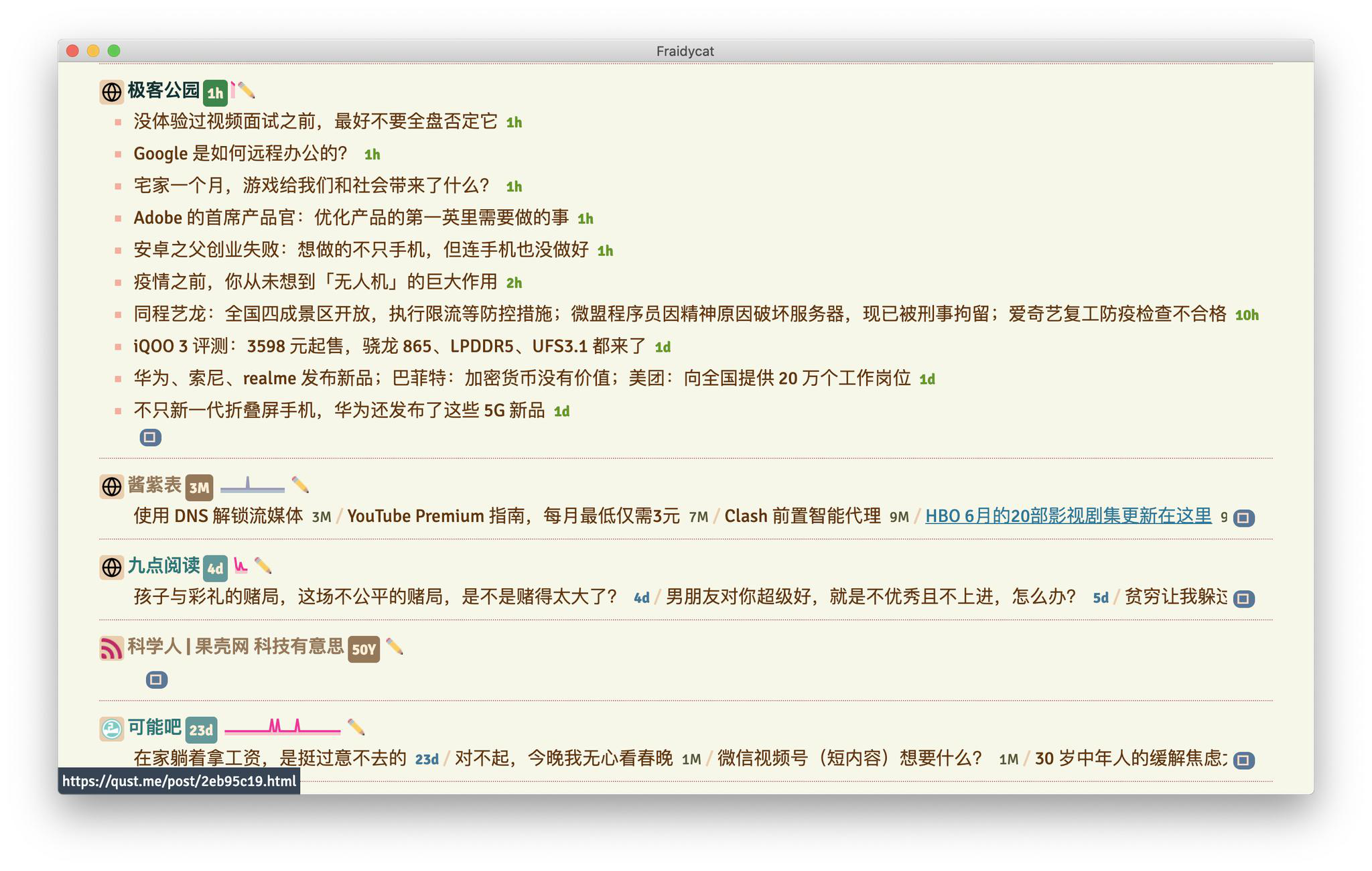Open post 30 岁中年人的缓解焦虑
The image size is (1372, 871).
1131,758
